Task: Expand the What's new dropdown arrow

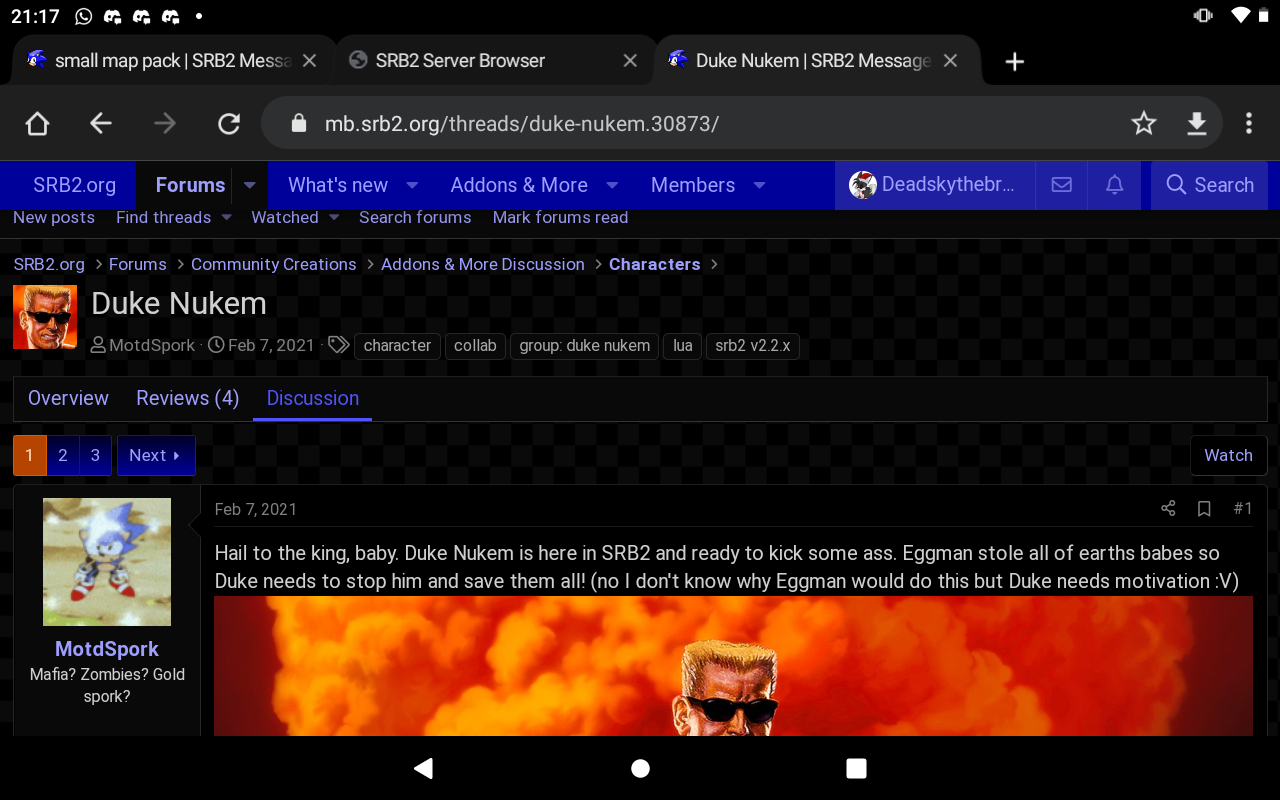Action: (411, 185)
